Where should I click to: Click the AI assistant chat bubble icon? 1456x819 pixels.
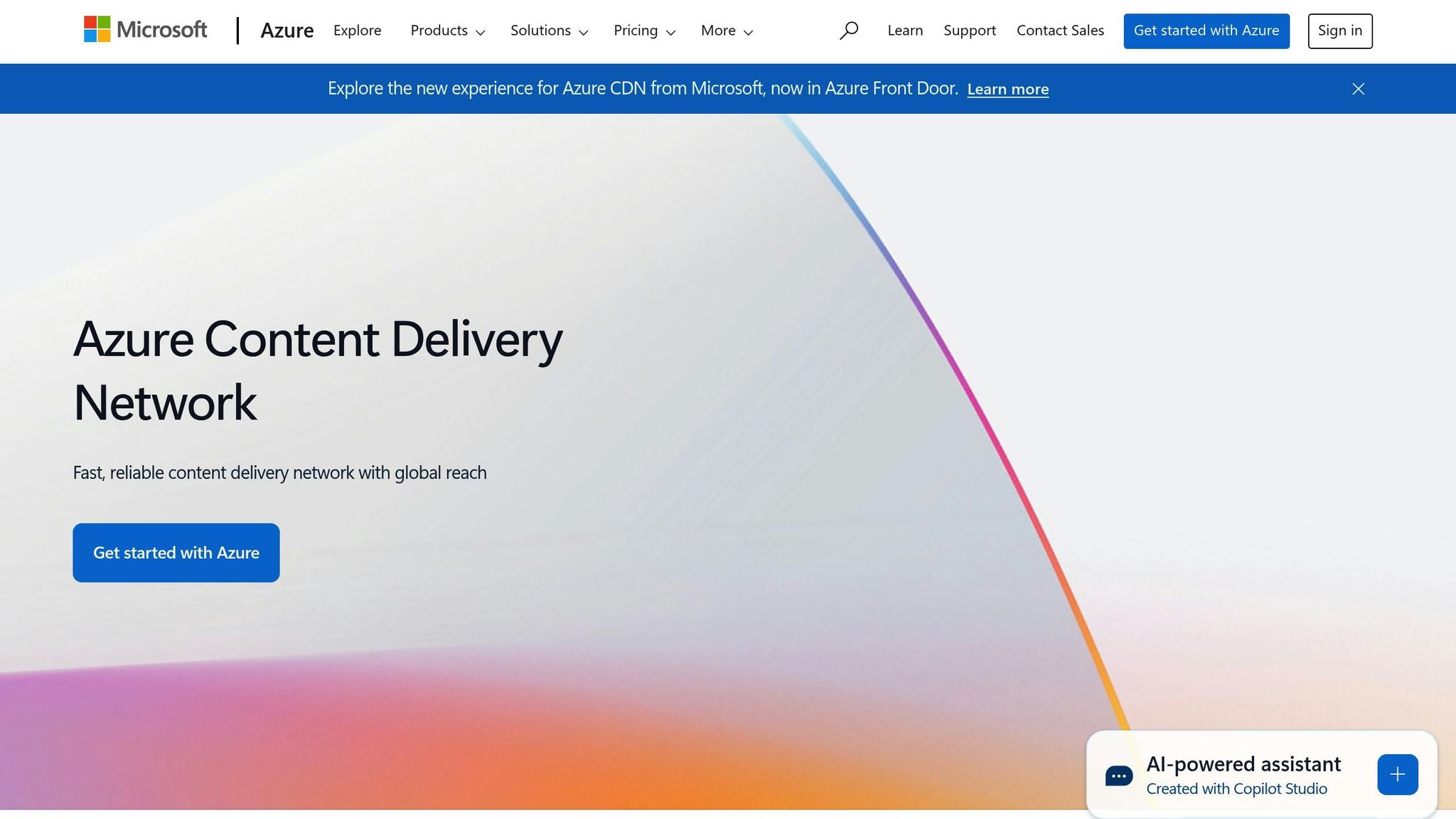1118,776
